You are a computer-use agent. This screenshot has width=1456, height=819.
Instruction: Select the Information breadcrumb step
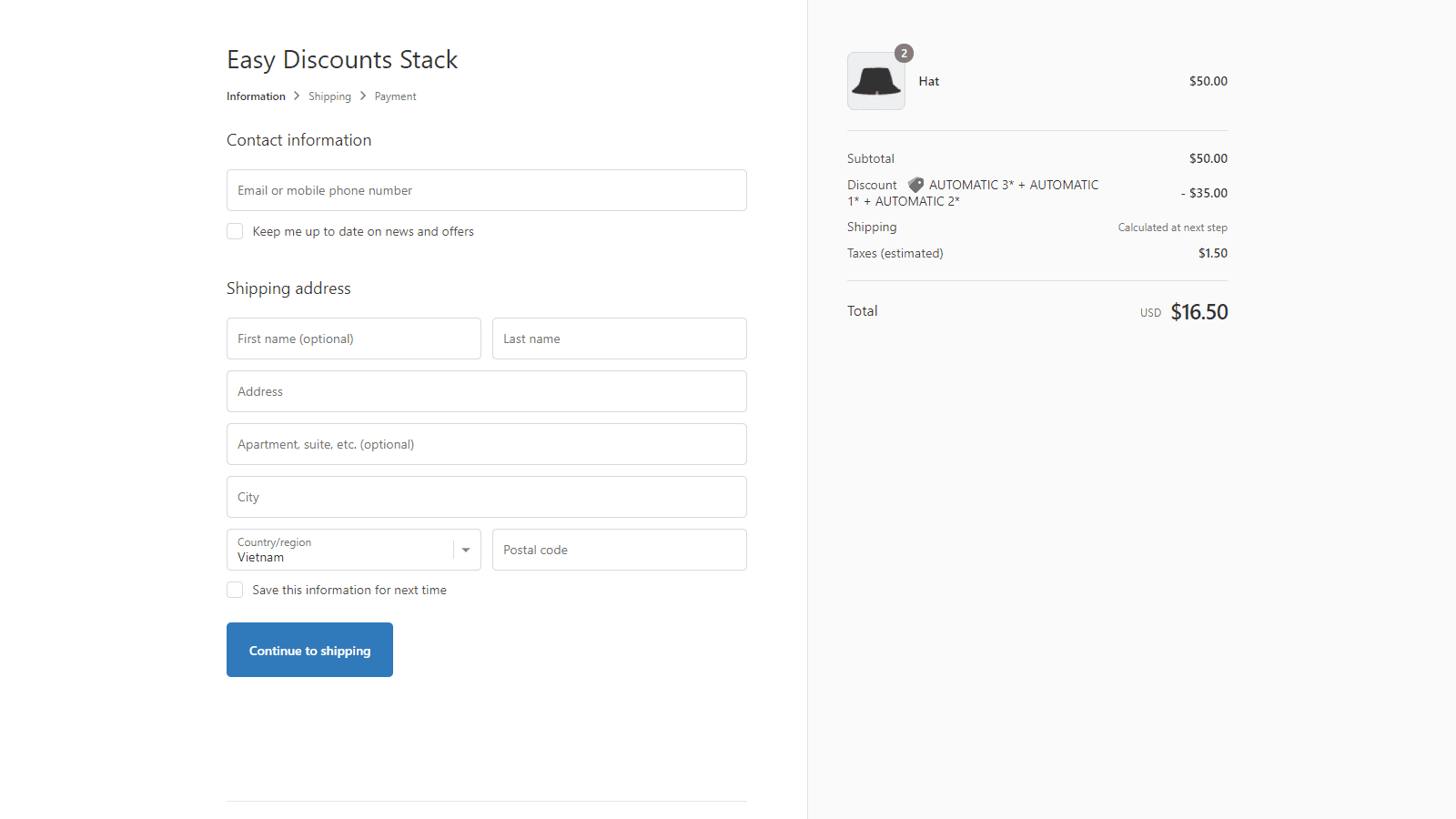click(x=256, y=96)
